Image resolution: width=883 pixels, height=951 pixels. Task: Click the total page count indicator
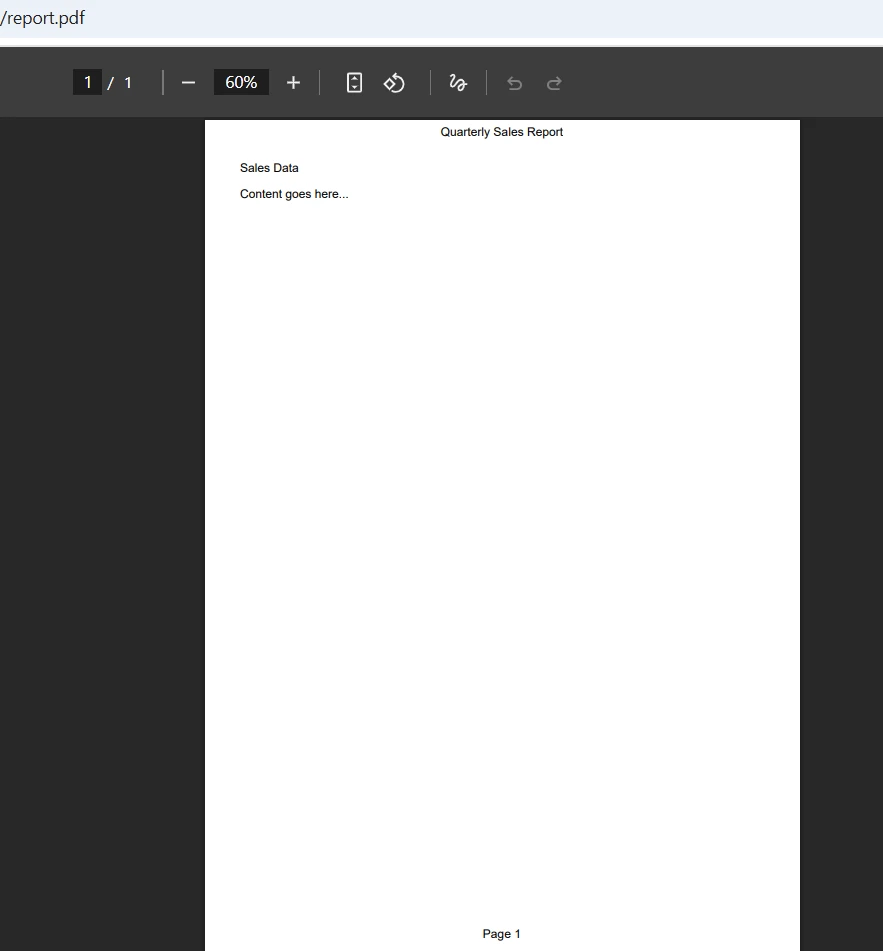(x=126, y=82)
